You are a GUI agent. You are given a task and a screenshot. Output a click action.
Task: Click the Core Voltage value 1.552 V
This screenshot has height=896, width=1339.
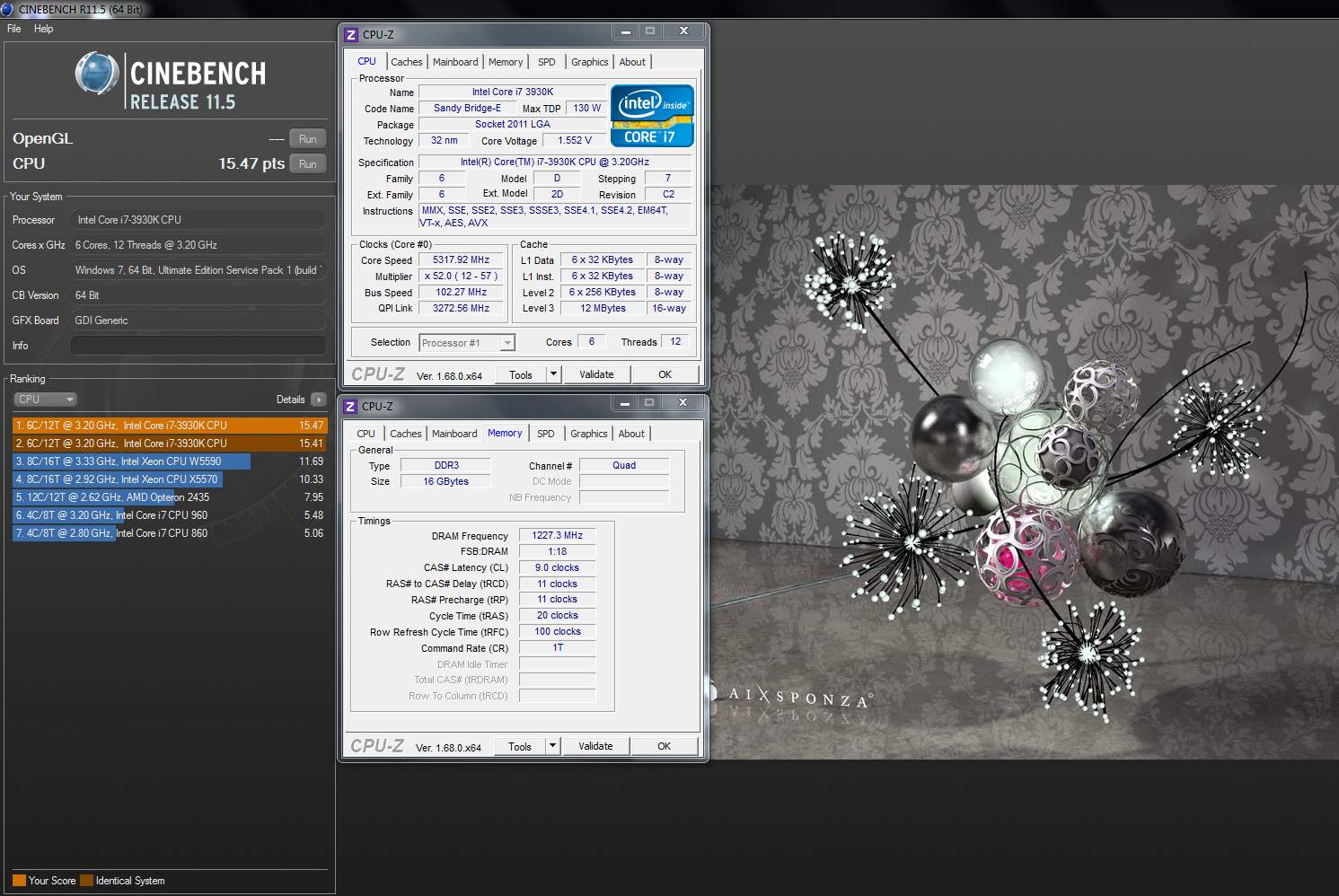[574, 141]
